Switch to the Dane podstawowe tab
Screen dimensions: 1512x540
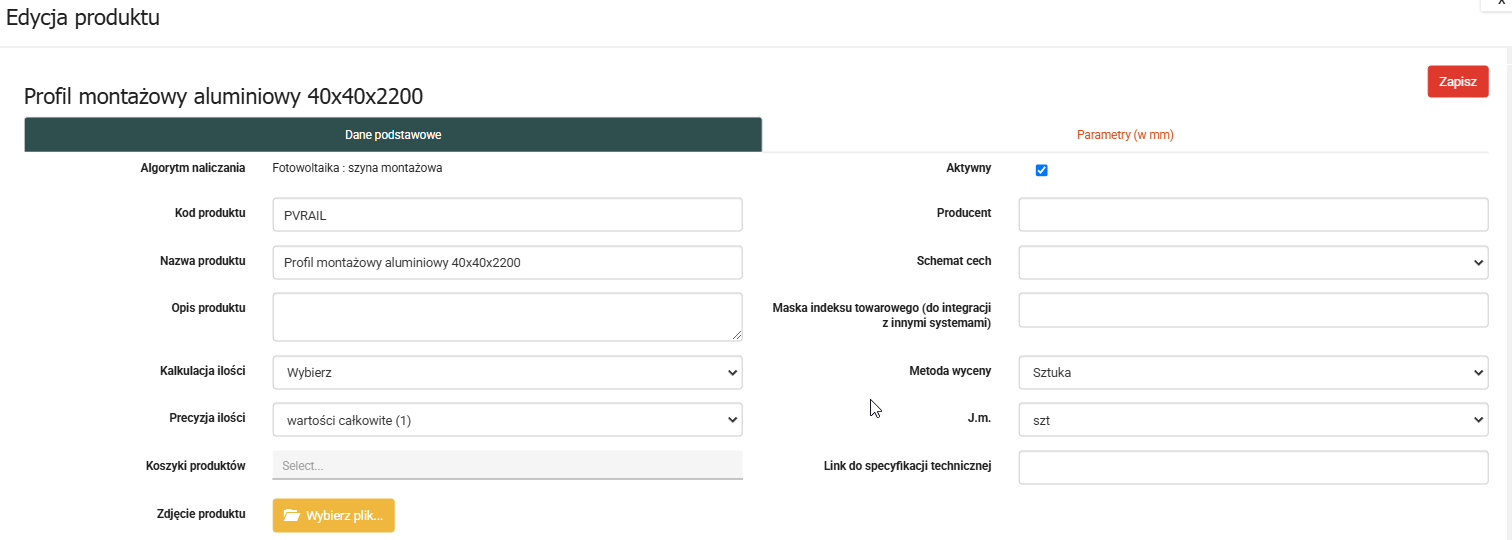pyautogui.click(x=393, y=135)
